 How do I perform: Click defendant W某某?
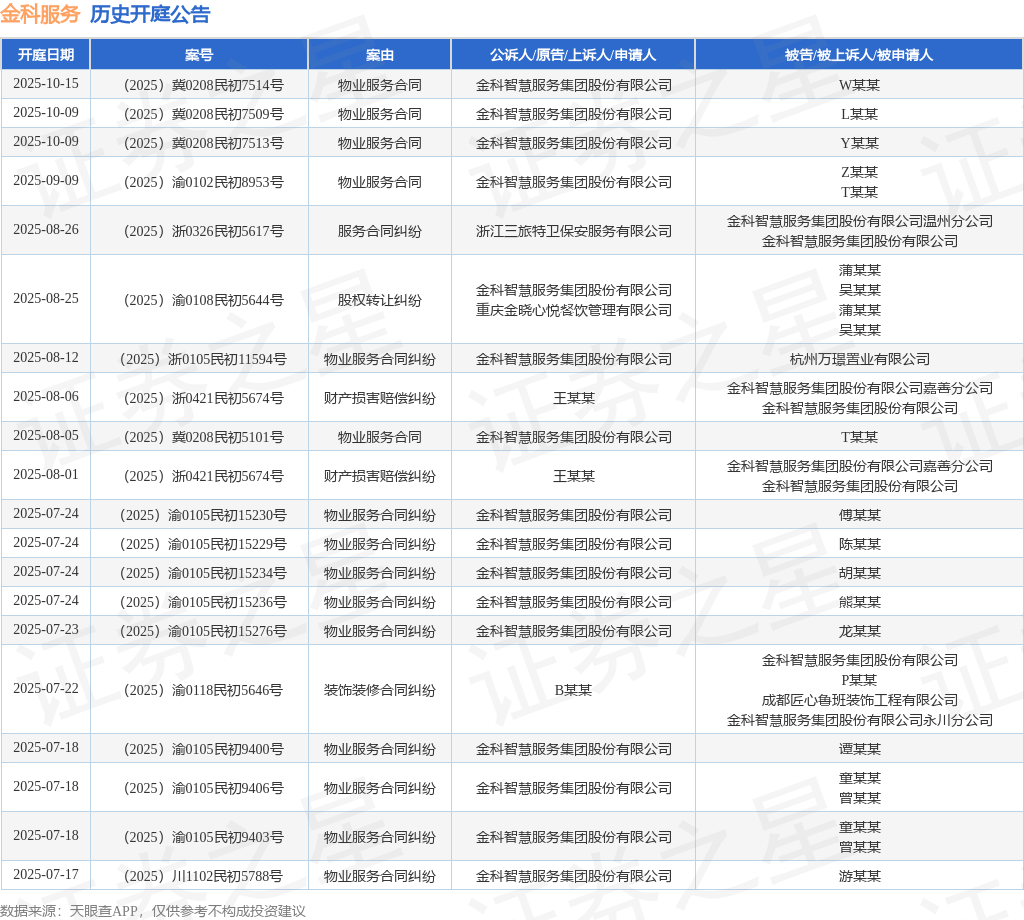point(859,85)
